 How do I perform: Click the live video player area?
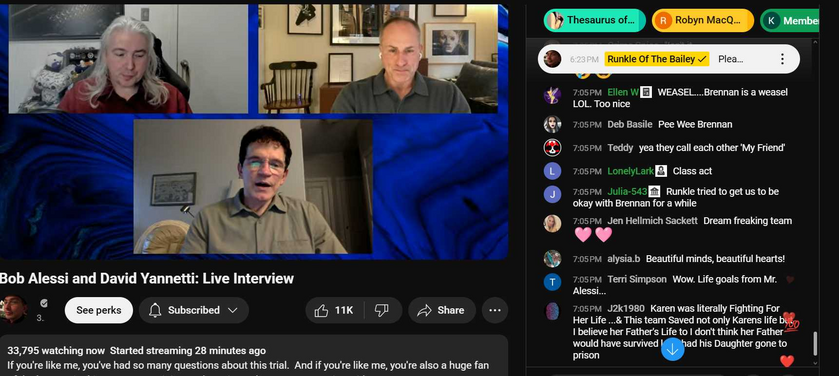(x=254, y=131)
